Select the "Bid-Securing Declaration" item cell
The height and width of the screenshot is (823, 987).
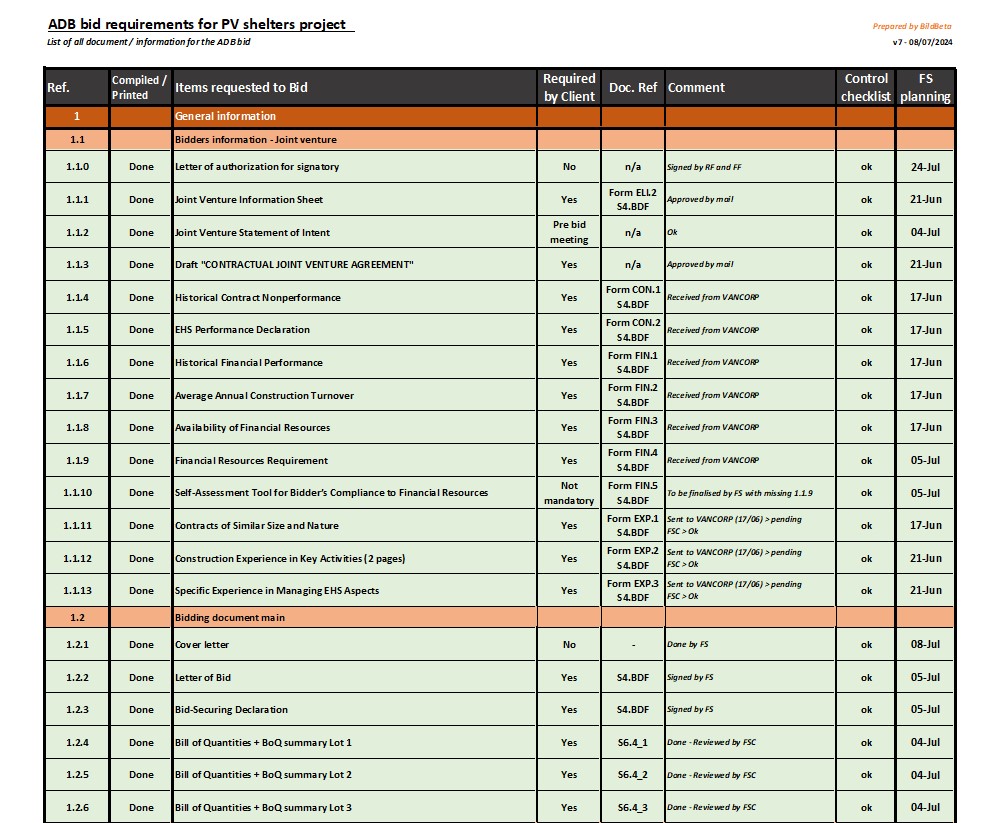point(231,710)
